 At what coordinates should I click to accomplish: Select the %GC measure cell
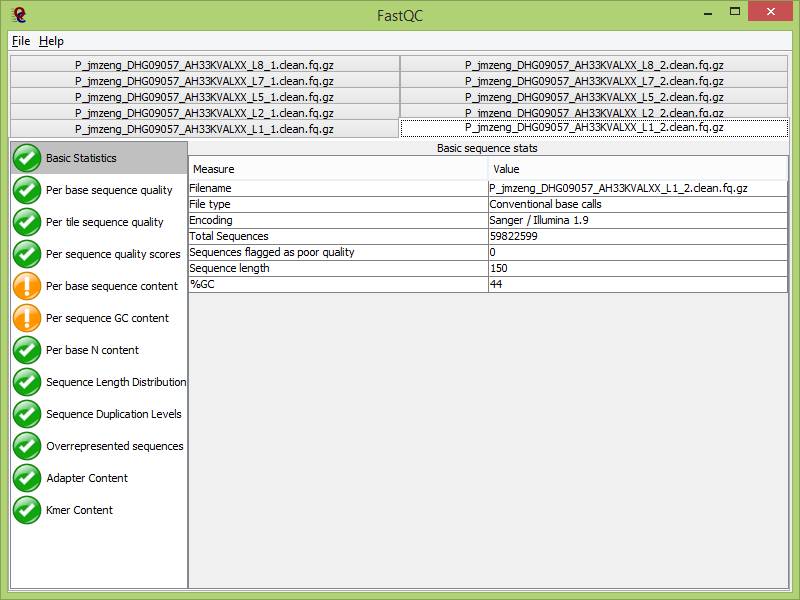tap(338, 284)
